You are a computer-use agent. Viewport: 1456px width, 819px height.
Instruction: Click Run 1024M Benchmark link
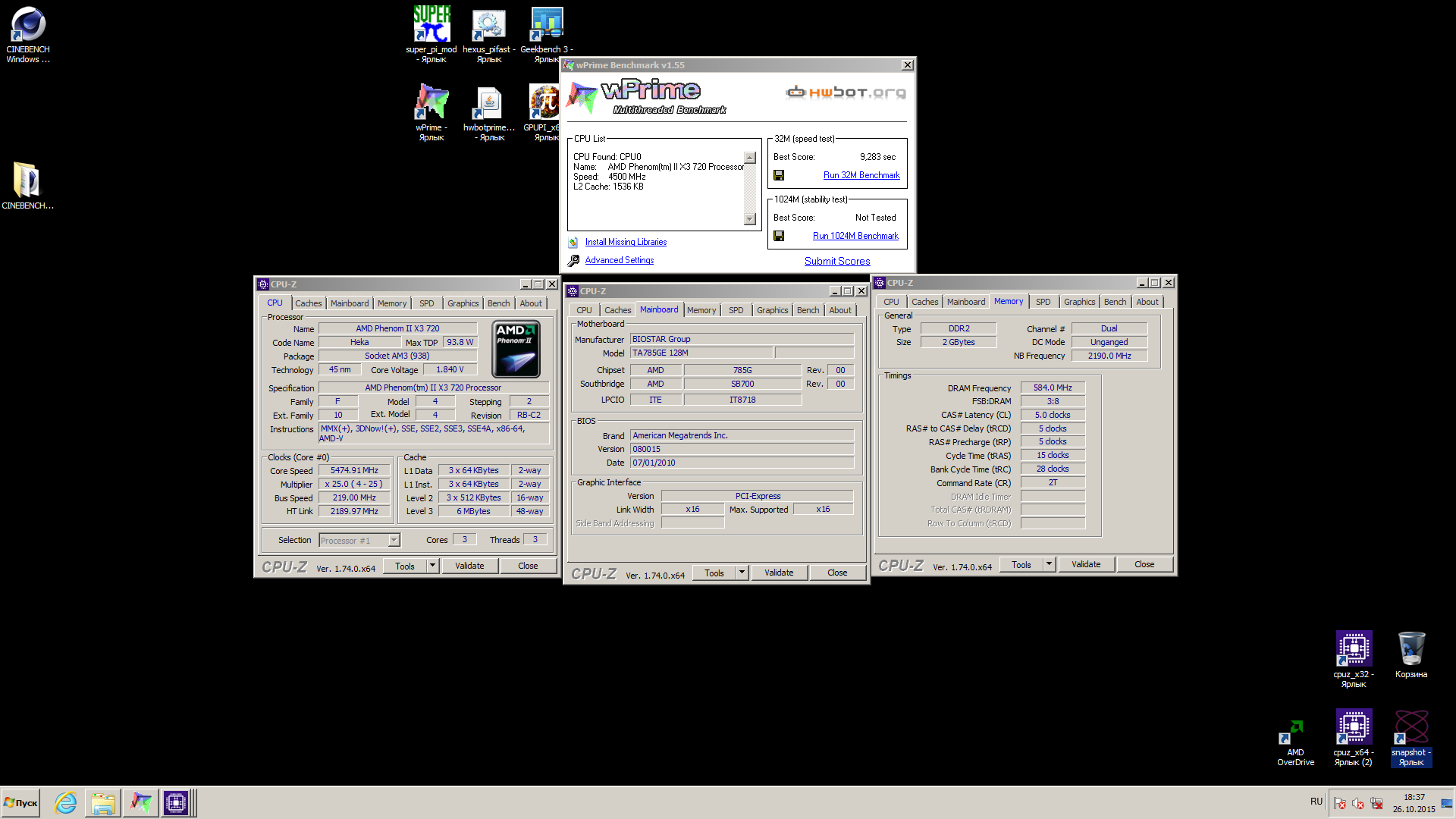point(855,236)
